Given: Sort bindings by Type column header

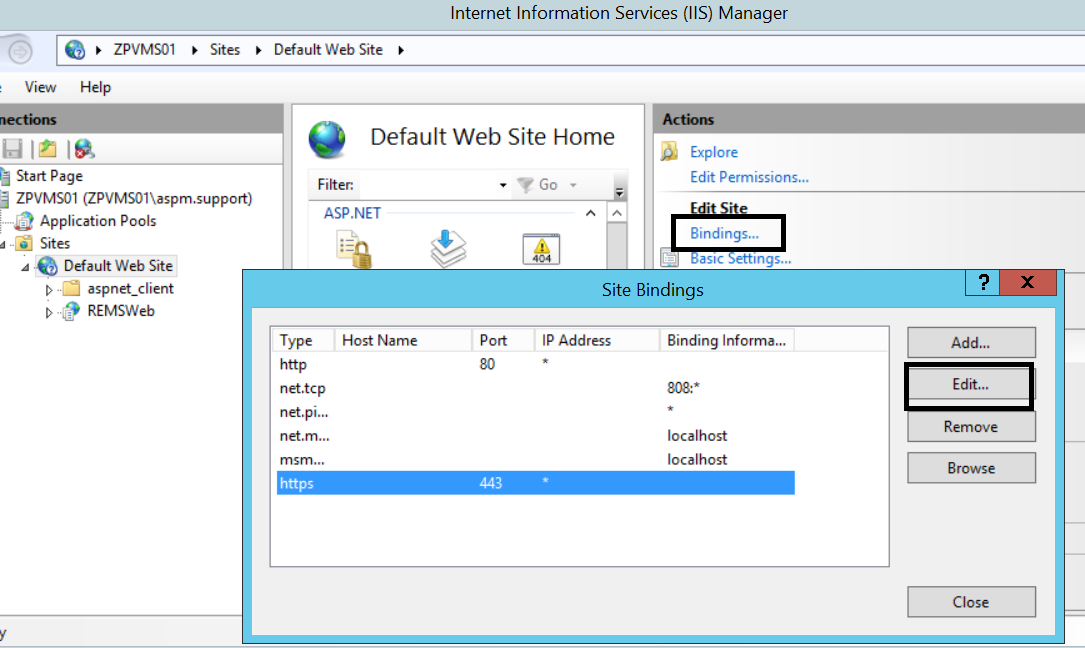Looking at the screenshot, I should (302, 340).
